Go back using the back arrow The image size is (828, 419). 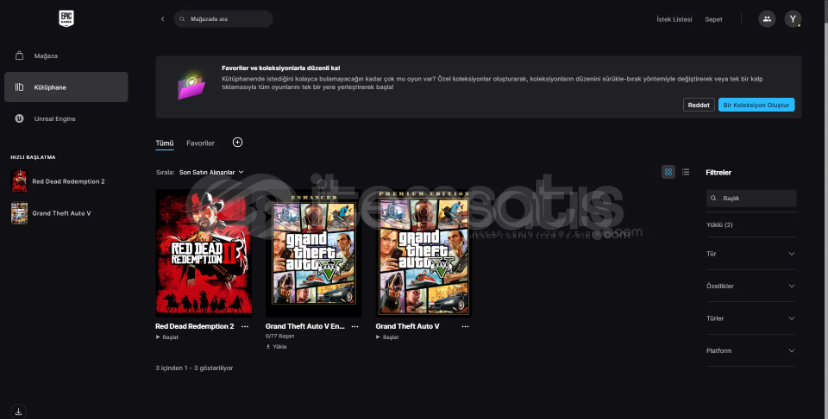163,19
